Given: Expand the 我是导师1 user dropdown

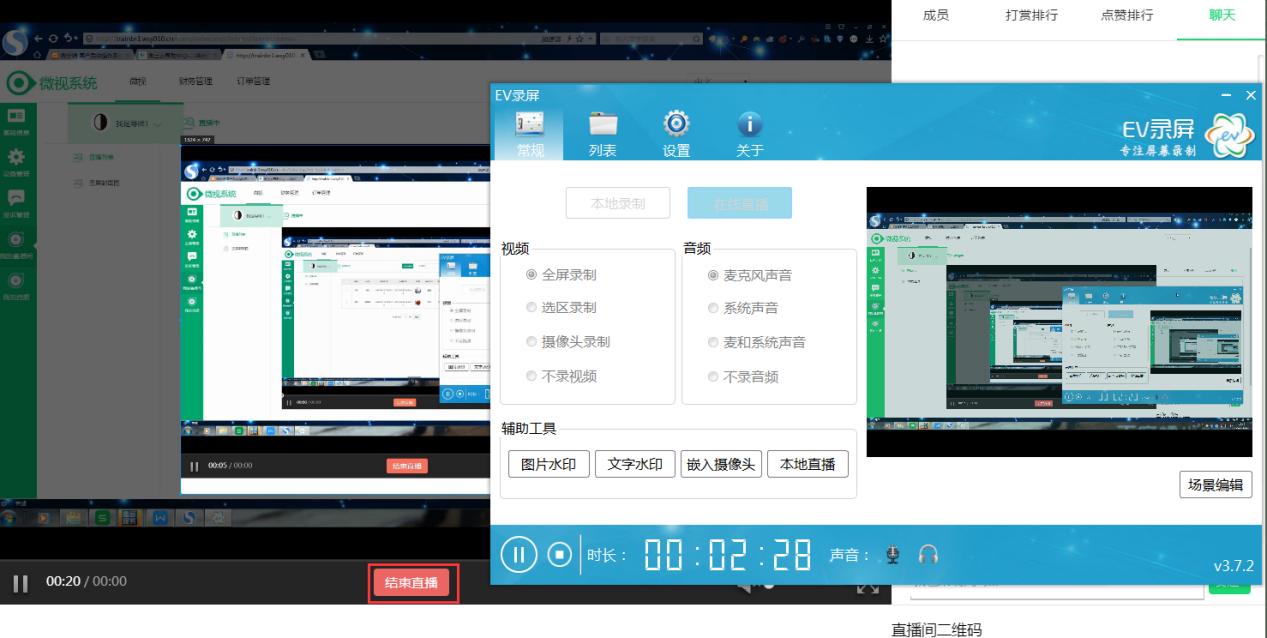Looking at the screenshot, I should pos(126,123).
